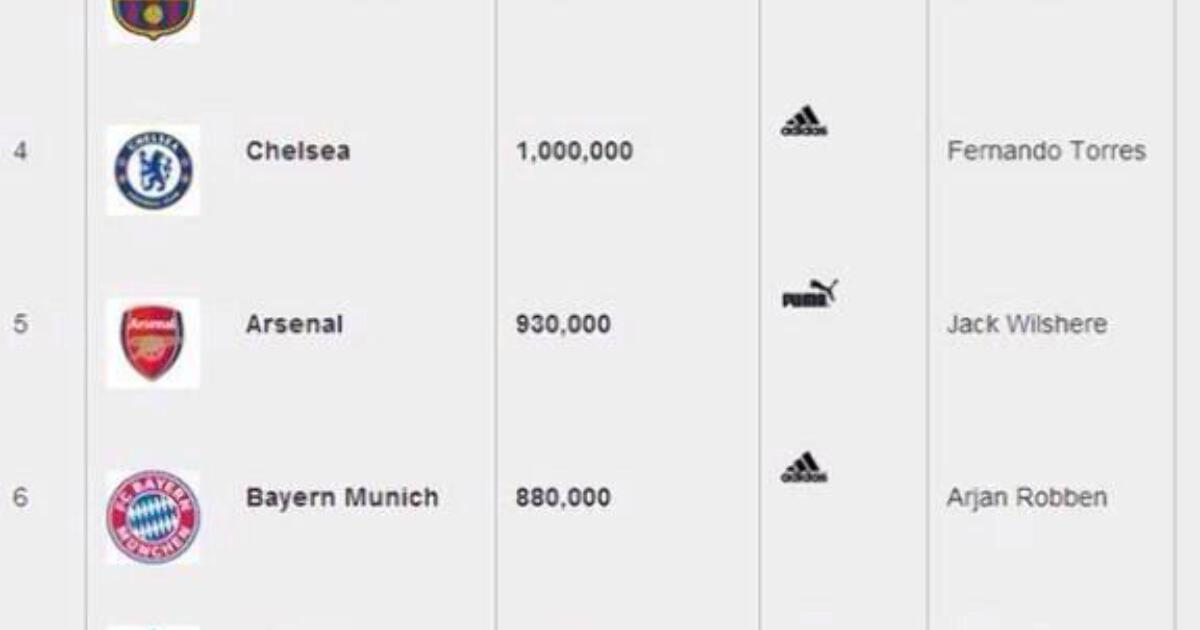Open the Chelsea team name
Screen dimensions: 1200x630
coord(298,151)
